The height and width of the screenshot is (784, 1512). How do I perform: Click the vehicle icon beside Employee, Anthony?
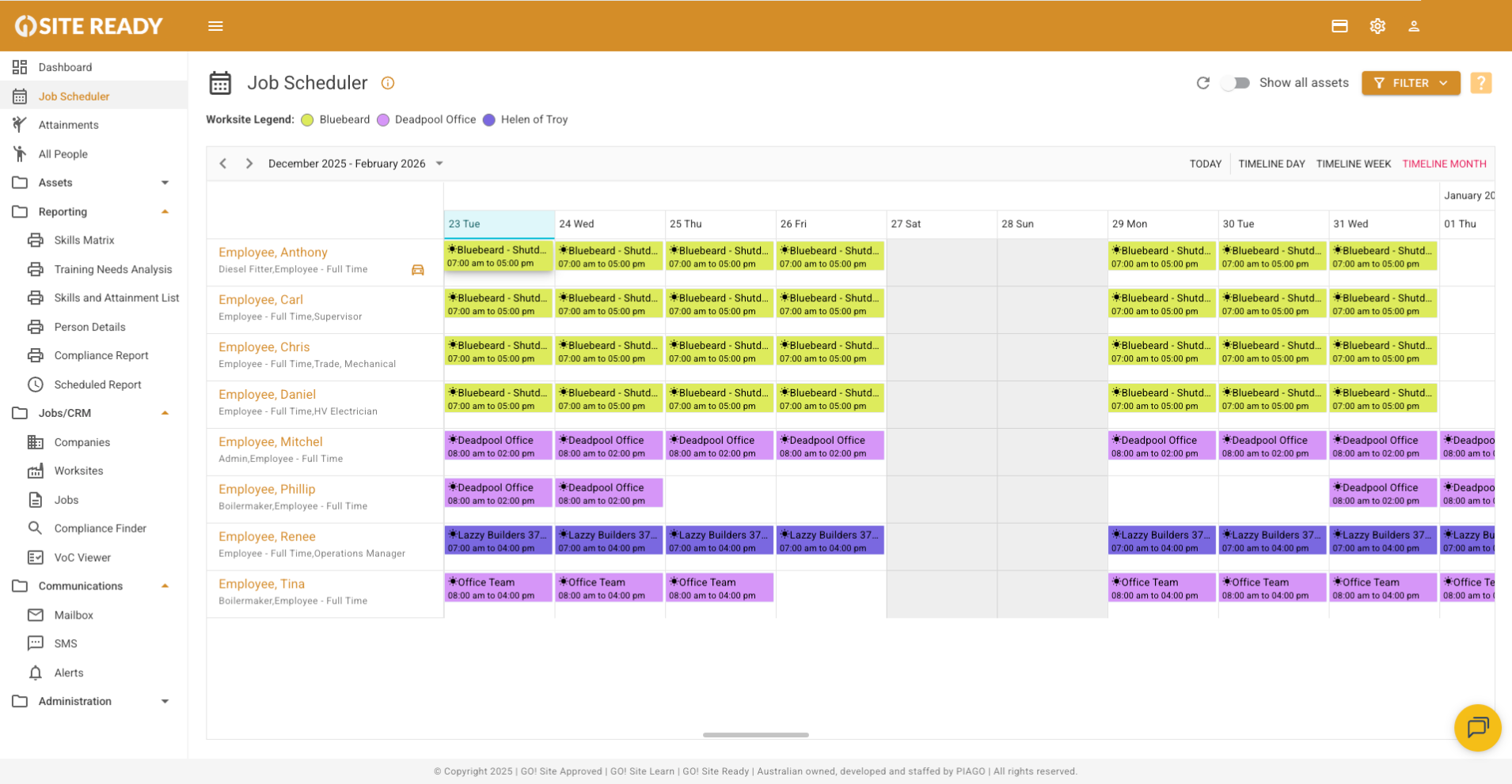418,271
